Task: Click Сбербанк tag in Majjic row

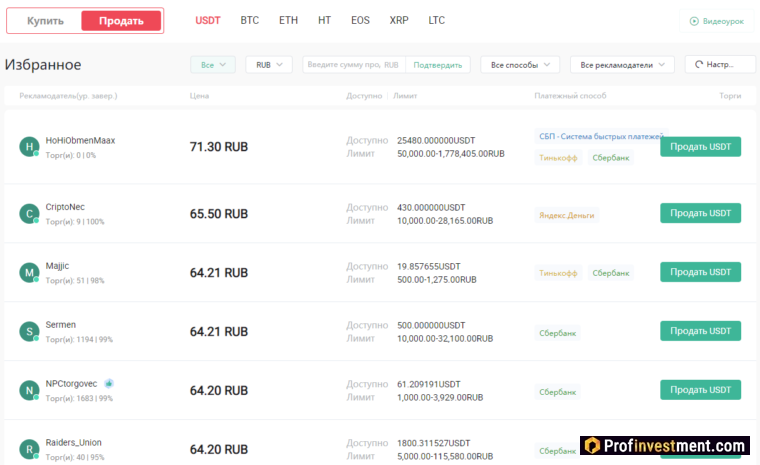Action: (x=611, y=273)
